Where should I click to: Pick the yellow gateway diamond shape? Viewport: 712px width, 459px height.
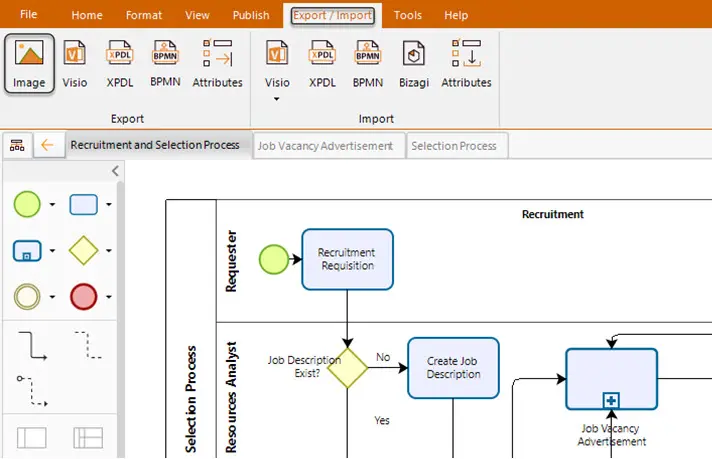point(84,250)
